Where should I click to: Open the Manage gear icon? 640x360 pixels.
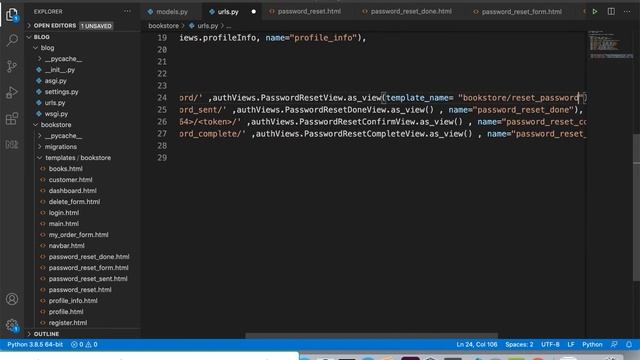pos(12,325)
